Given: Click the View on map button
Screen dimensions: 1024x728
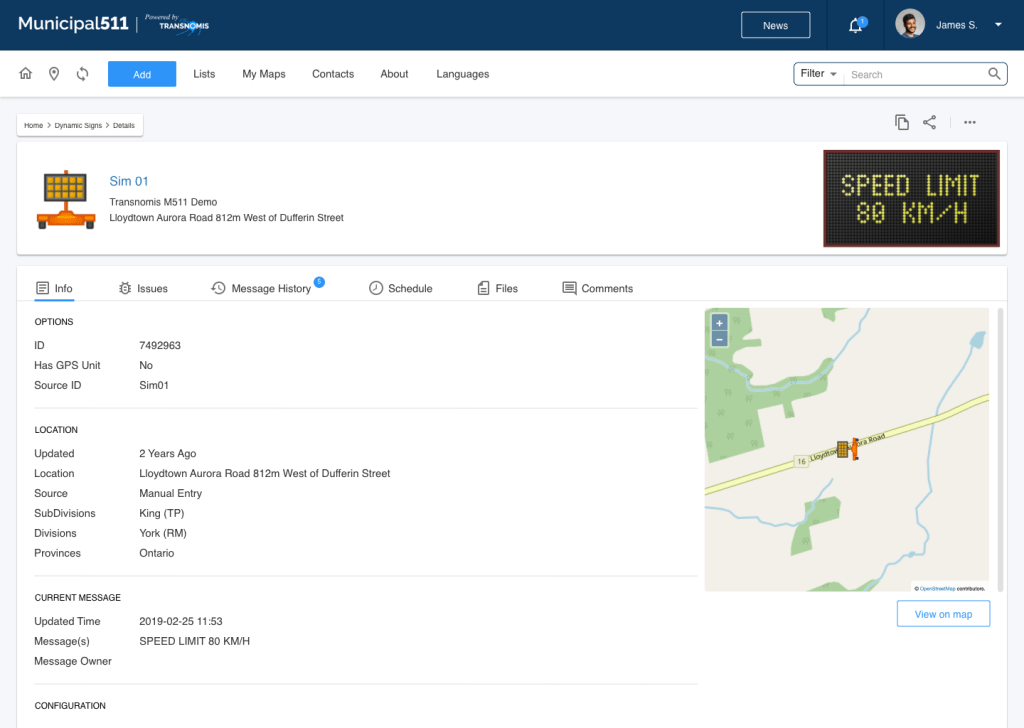Looking at the screenshot, I should click(943, 614).
